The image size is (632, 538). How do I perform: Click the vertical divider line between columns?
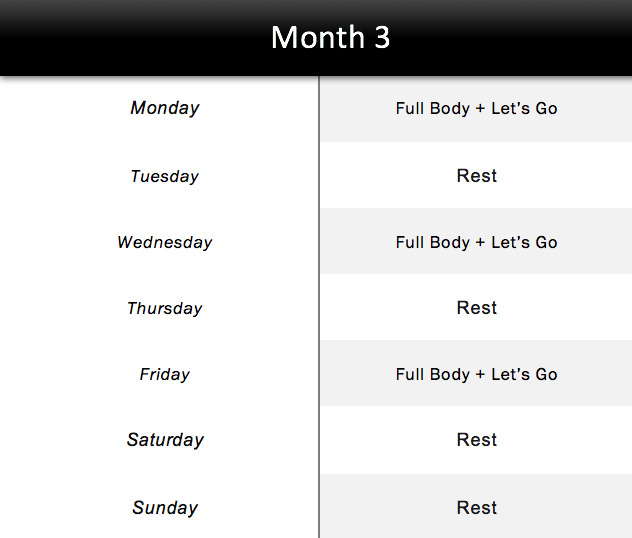click(319, 300)
